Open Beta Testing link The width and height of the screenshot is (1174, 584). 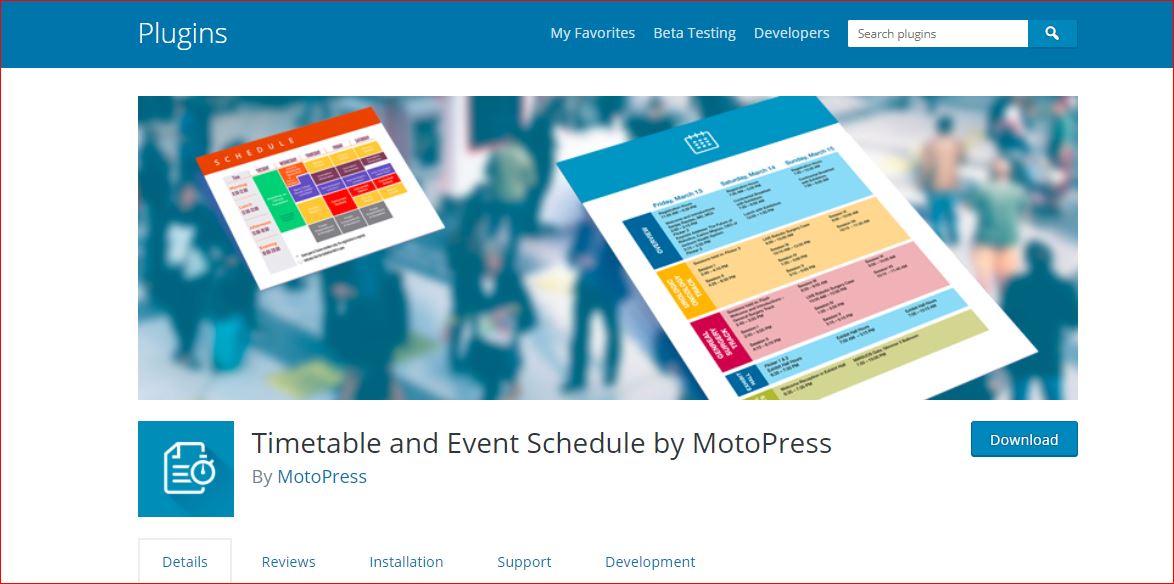pos(694,34)
